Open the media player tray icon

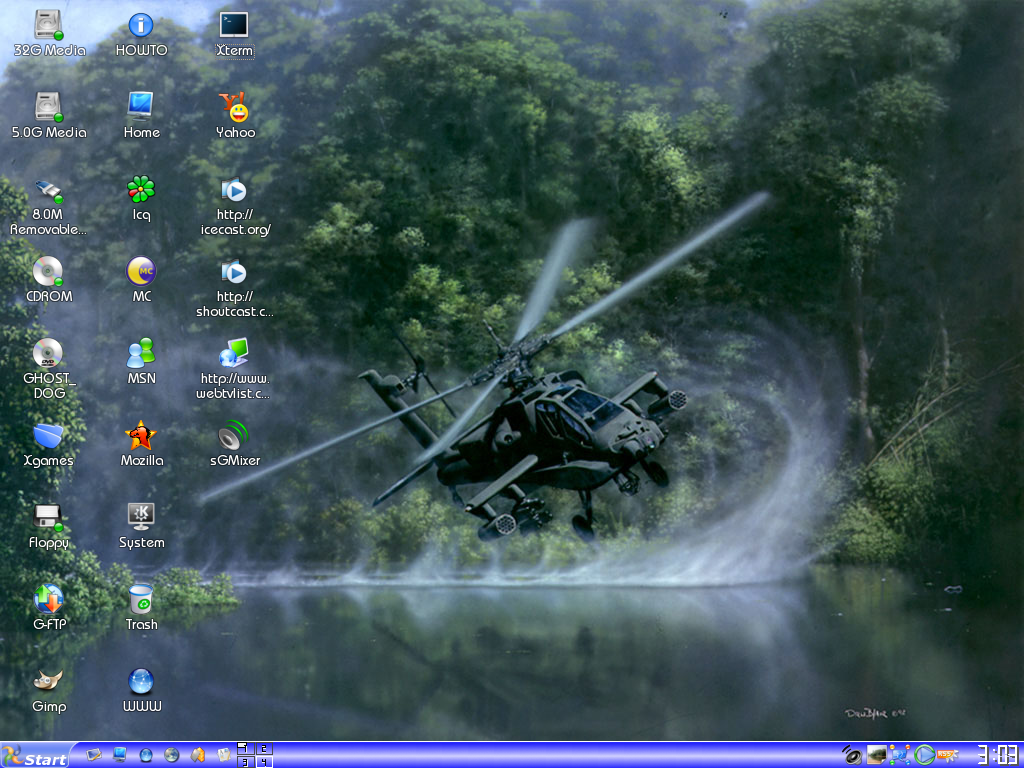[x=923, y=754]
